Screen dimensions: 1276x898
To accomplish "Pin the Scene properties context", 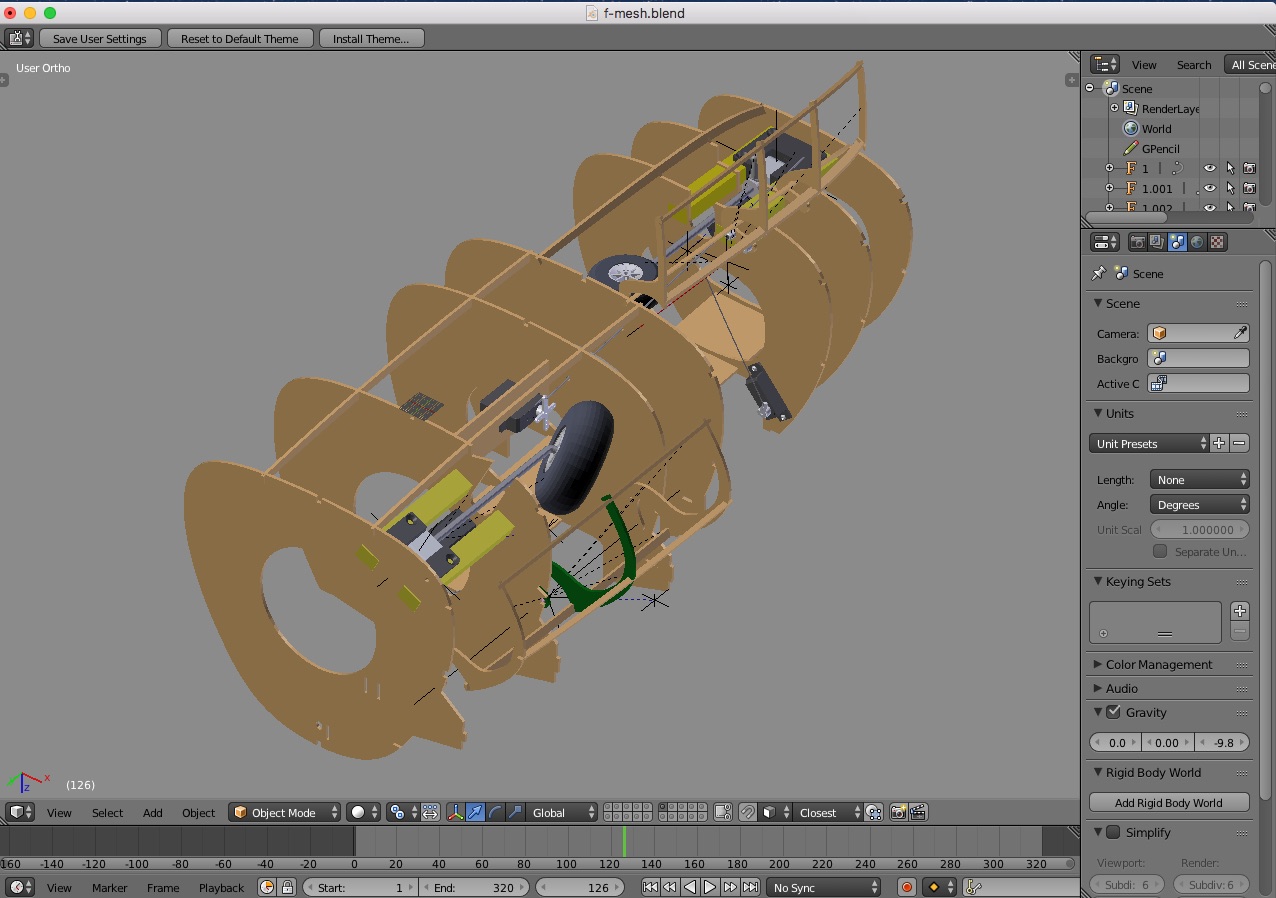I will pyautogui.click(x=1099, y=273).
